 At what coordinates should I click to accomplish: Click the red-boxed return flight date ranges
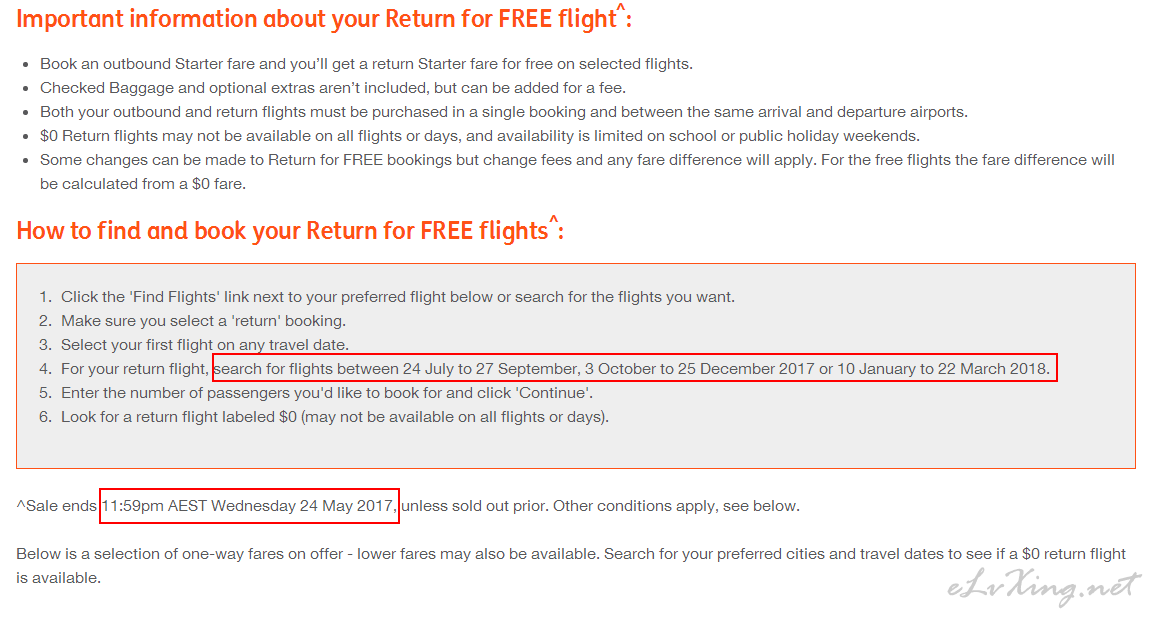(x=635, y=368)
